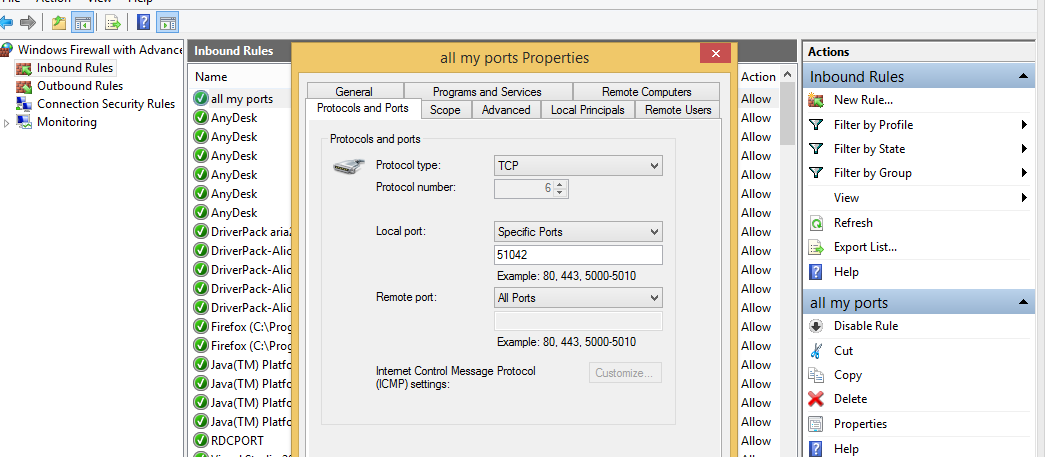This screenshot has height=457, width=1045.
Task: Switch to the Programs and Services tab
Action: tap(487, 92)
